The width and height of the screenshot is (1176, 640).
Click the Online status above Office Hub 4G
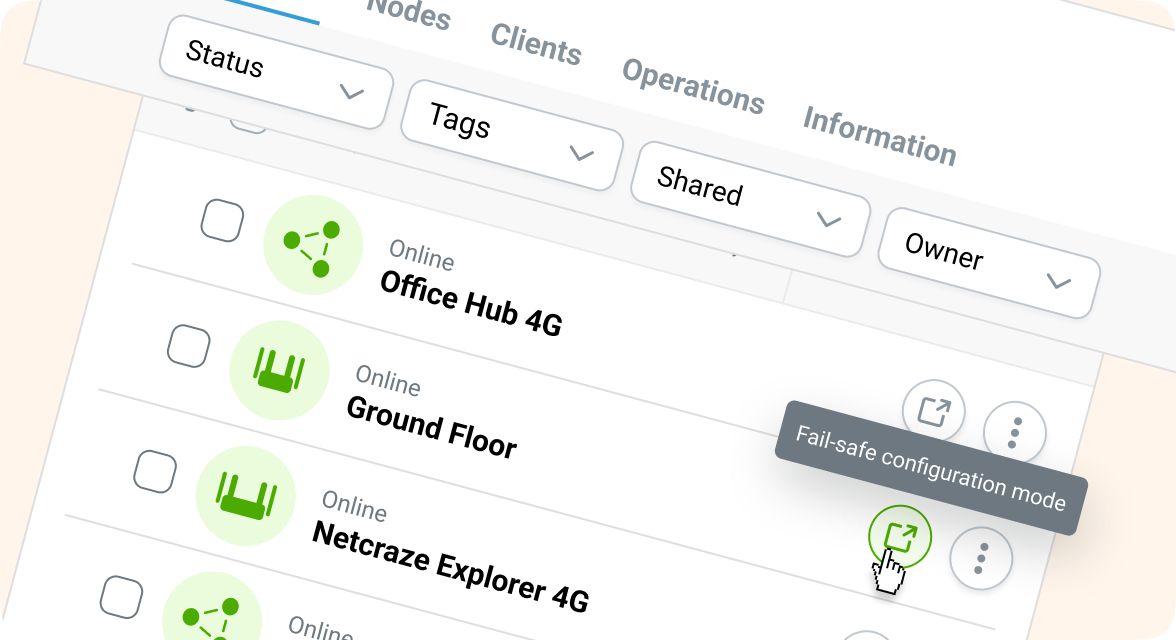(422, 255)
